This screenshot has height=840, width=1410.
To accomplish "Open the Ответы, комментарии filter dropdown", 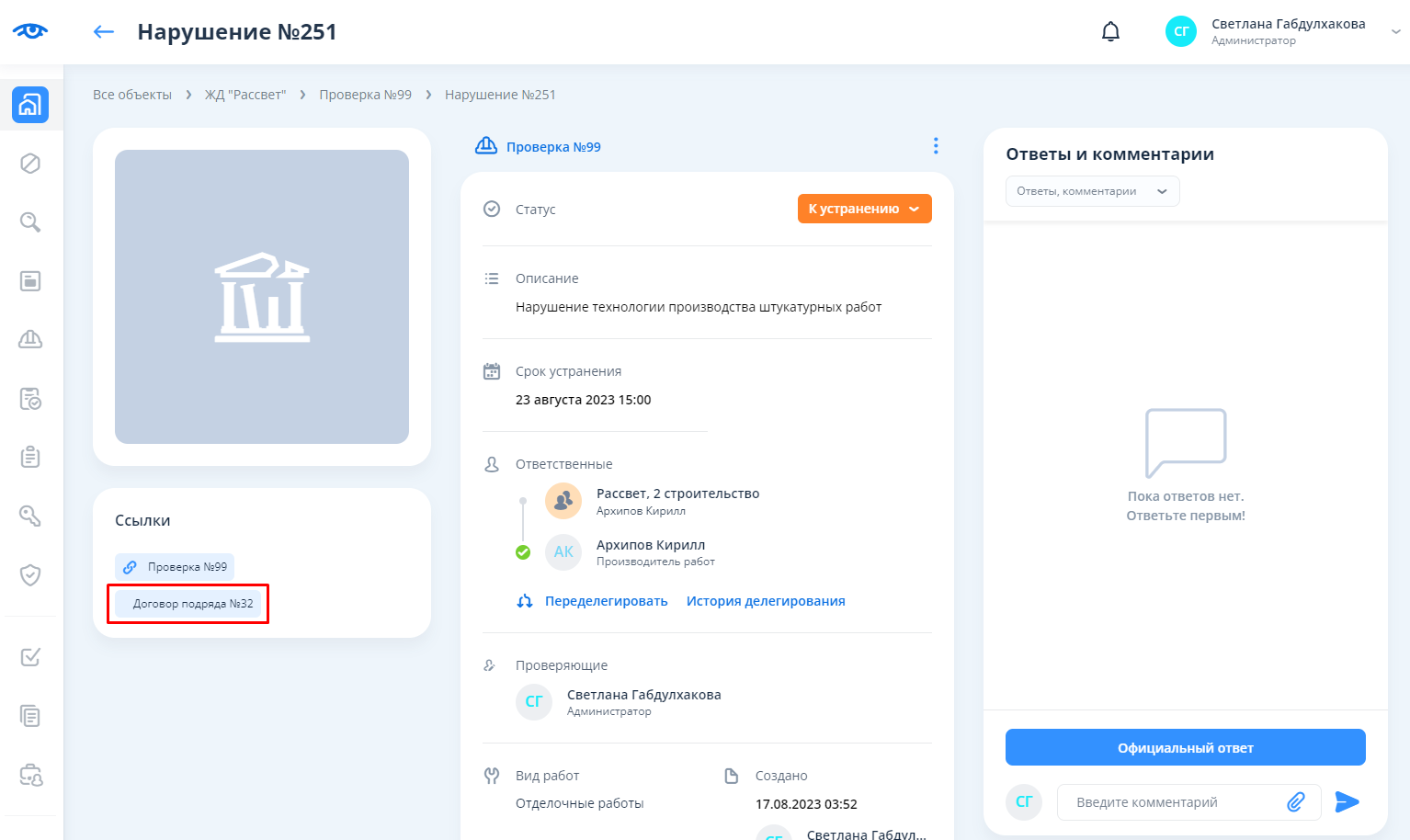I will [x=1092, y=191].
